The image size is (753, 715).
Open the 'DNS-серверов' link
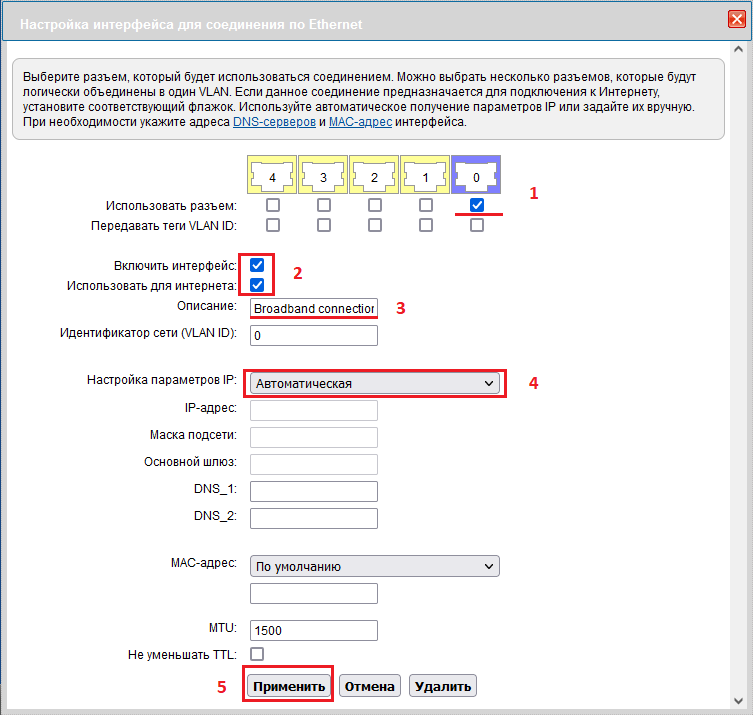(x=273, y=122)
